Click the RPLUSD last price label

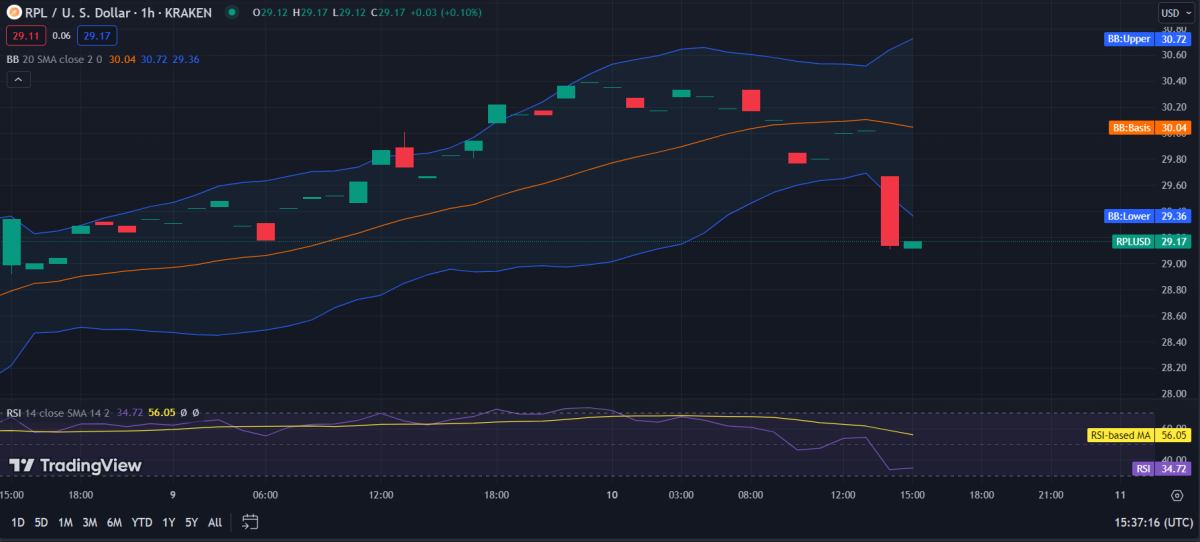click(x=1151, y=241)
